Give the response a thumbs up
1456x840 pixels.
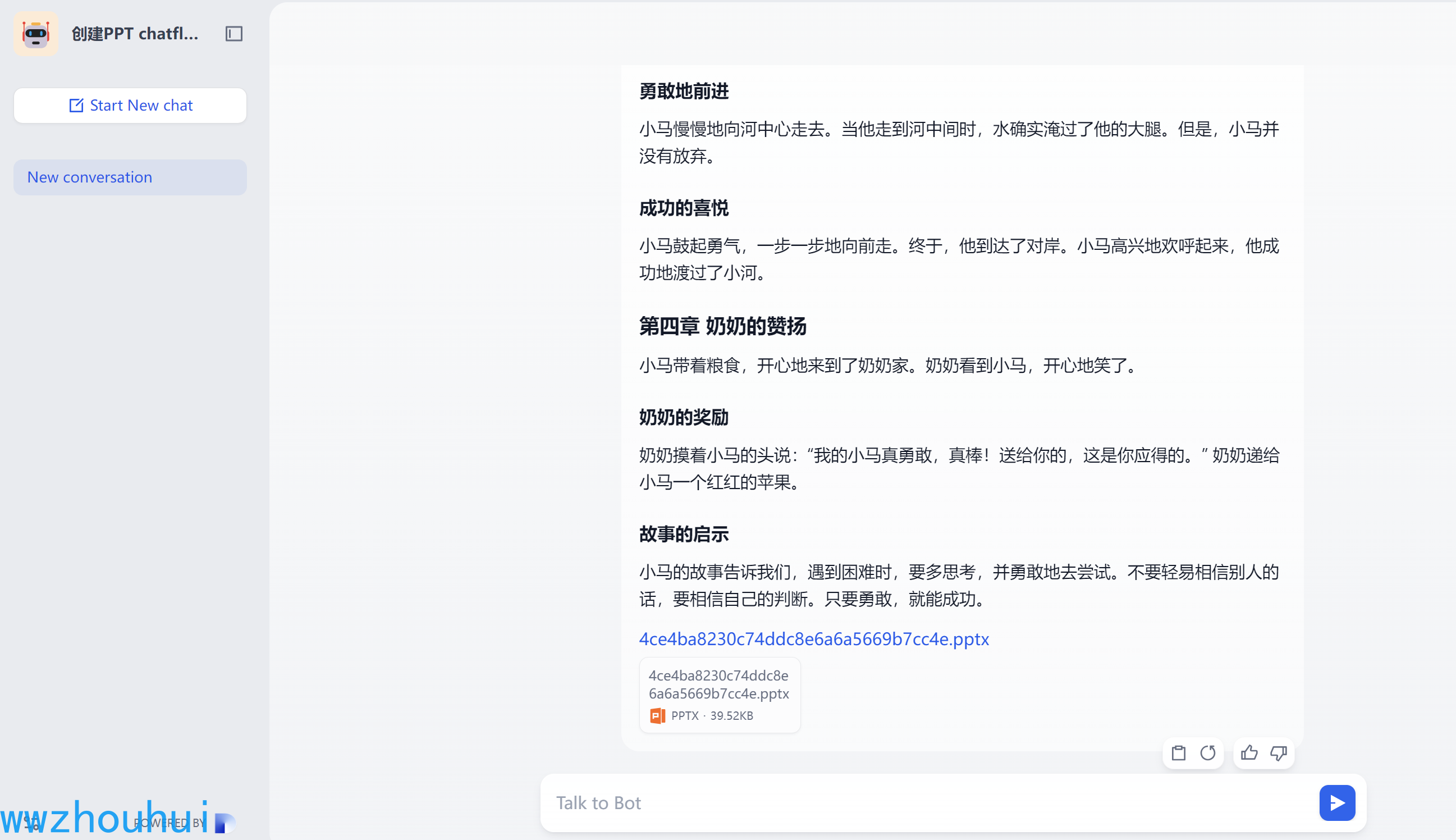[x=1249, y=753]
